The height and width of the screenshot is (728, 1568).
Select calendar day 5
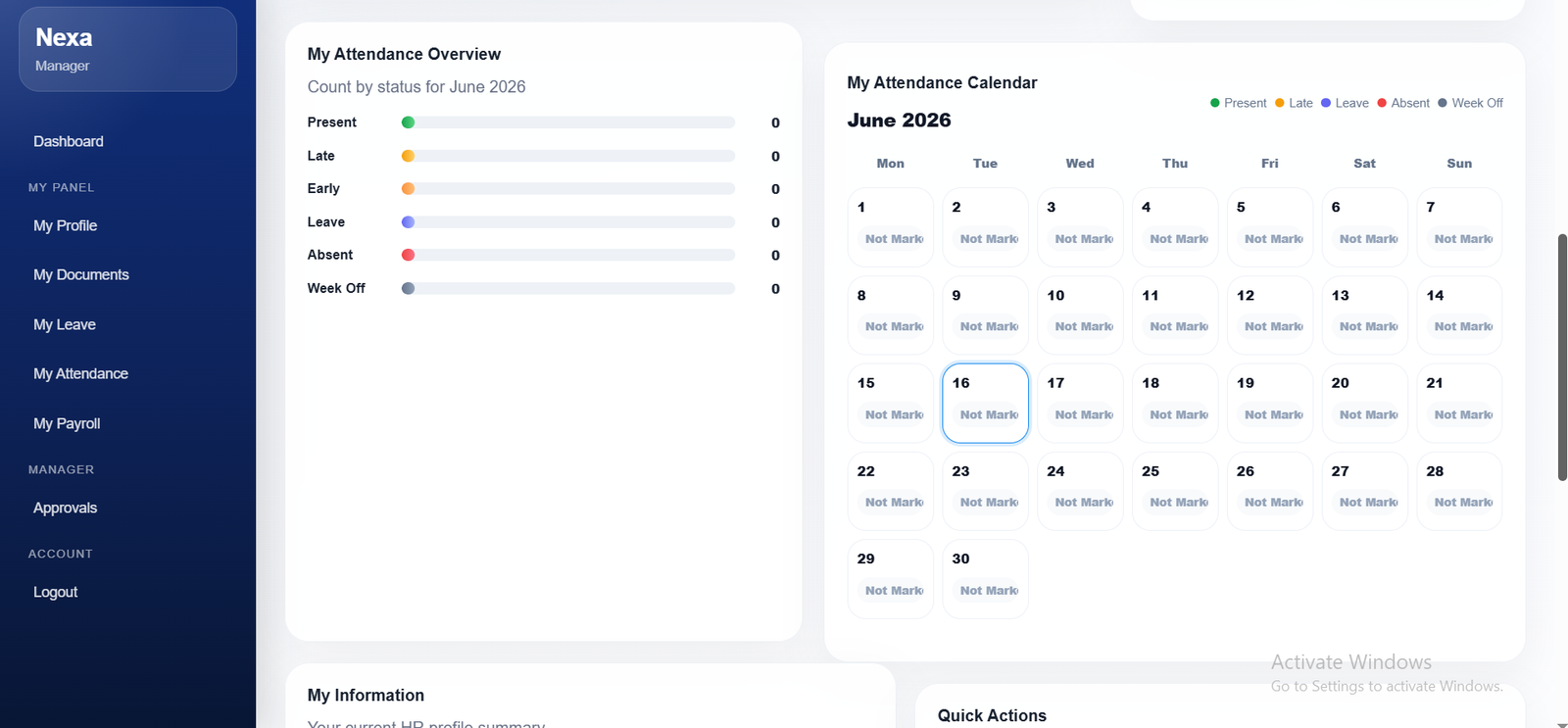coord(1270,227)
